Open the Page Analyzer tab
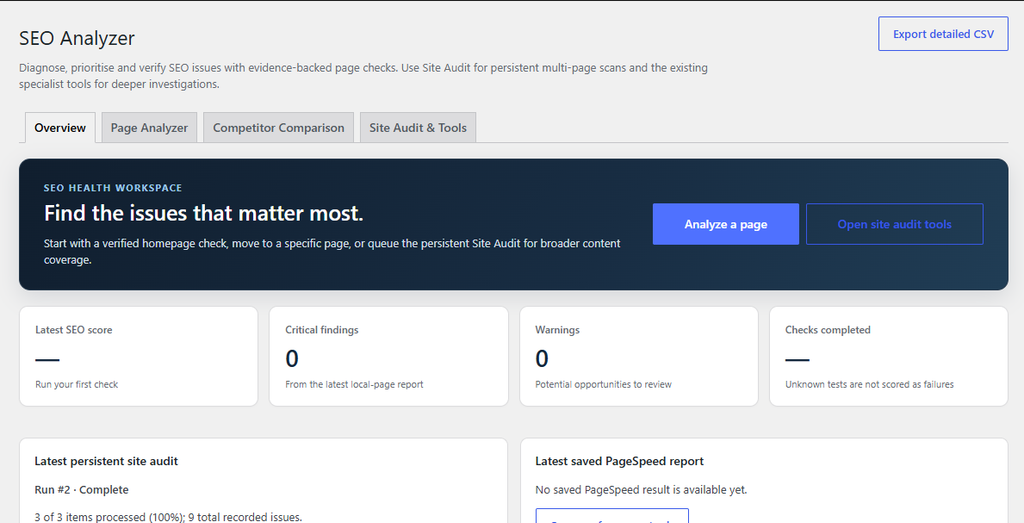The image size is (1024, 523). point(149,128)
